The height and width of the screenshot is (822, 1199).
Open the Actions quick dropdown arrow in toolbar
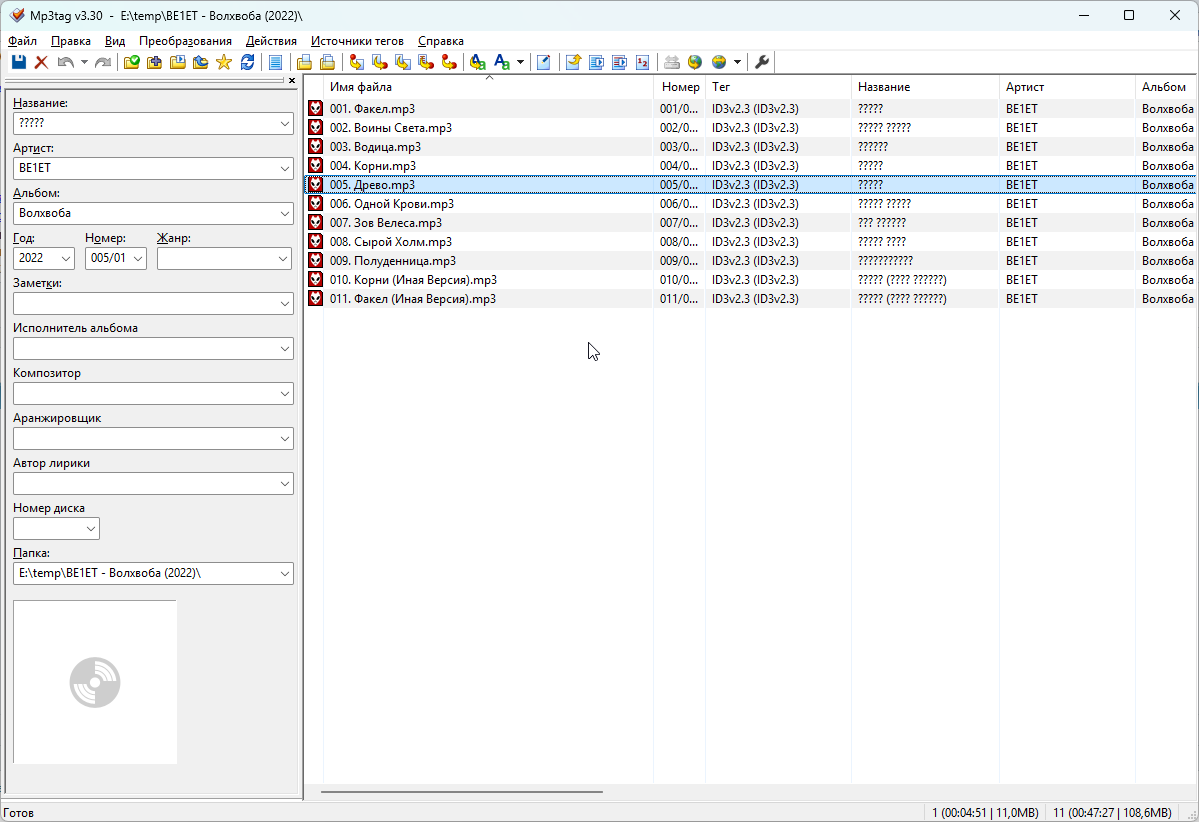520,62
